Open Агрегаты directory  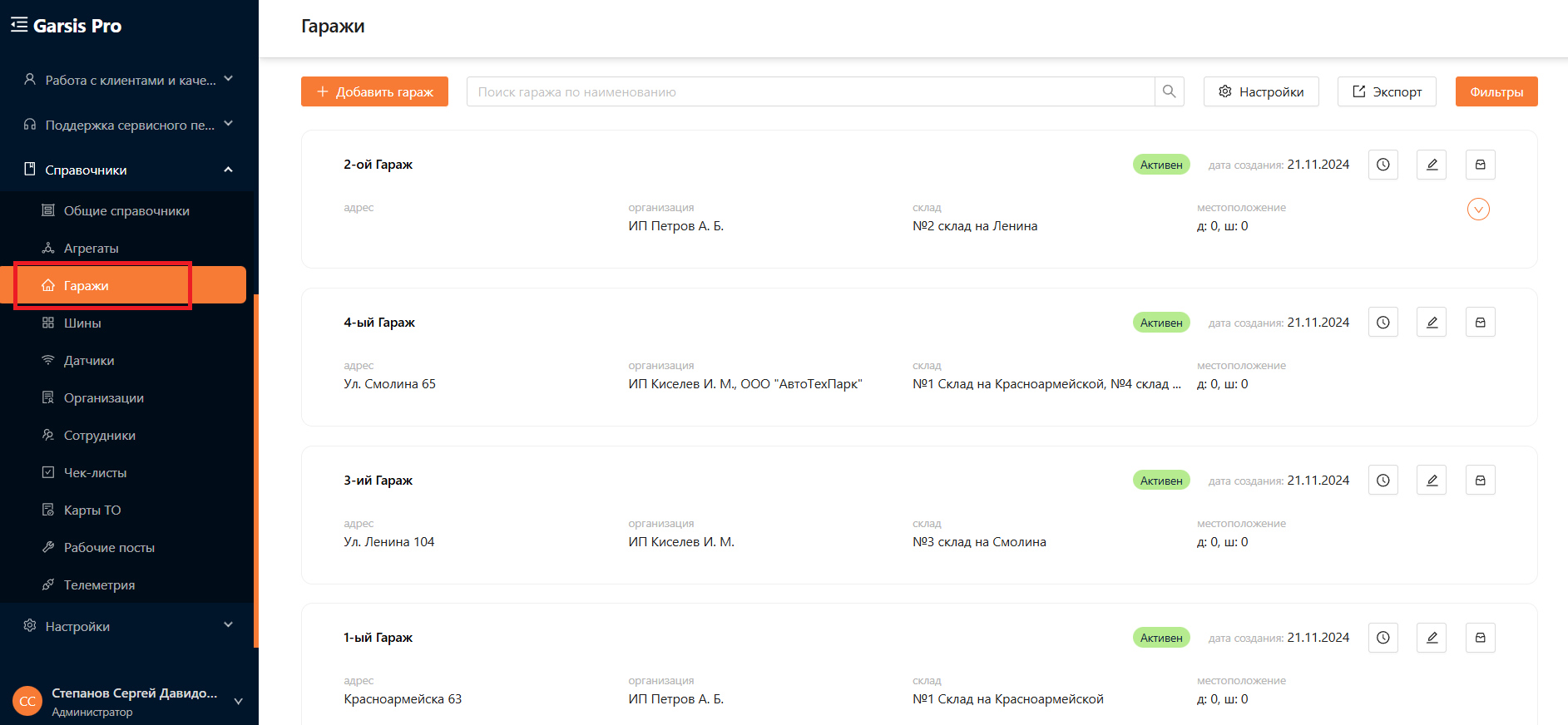click(x=92, y=249)
